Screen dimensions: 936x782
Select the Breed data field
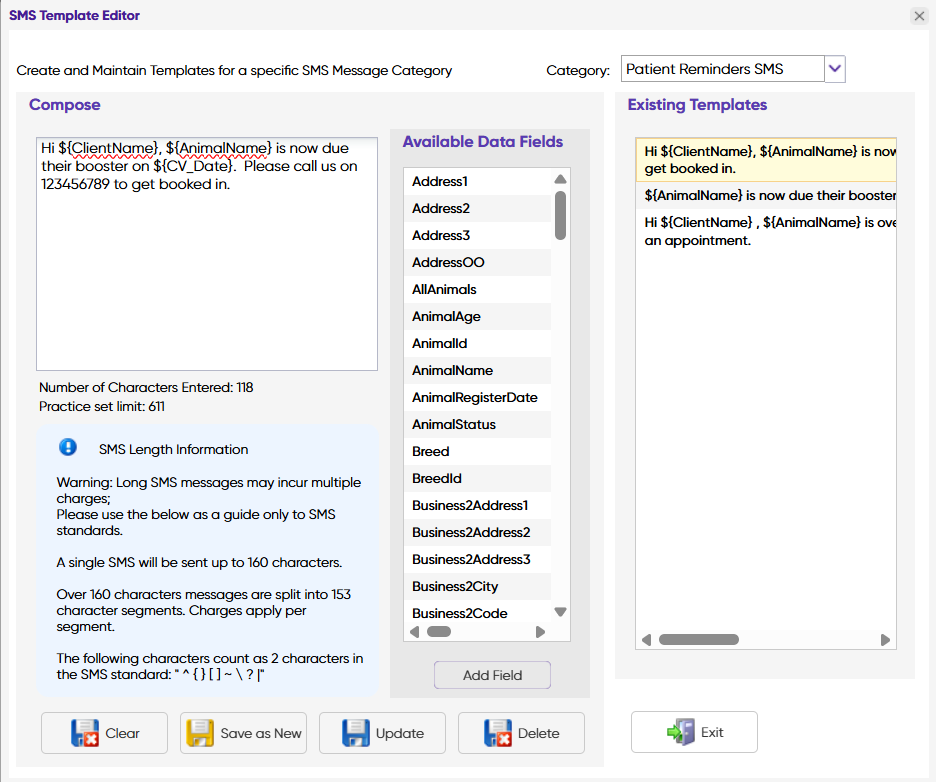[x=478, y=451]
